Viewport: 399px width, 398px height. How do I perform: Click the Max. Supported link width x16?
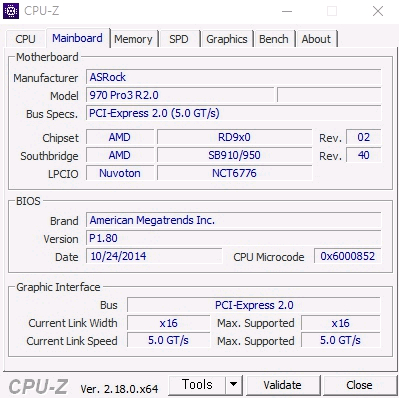click(x=340, y=323)
